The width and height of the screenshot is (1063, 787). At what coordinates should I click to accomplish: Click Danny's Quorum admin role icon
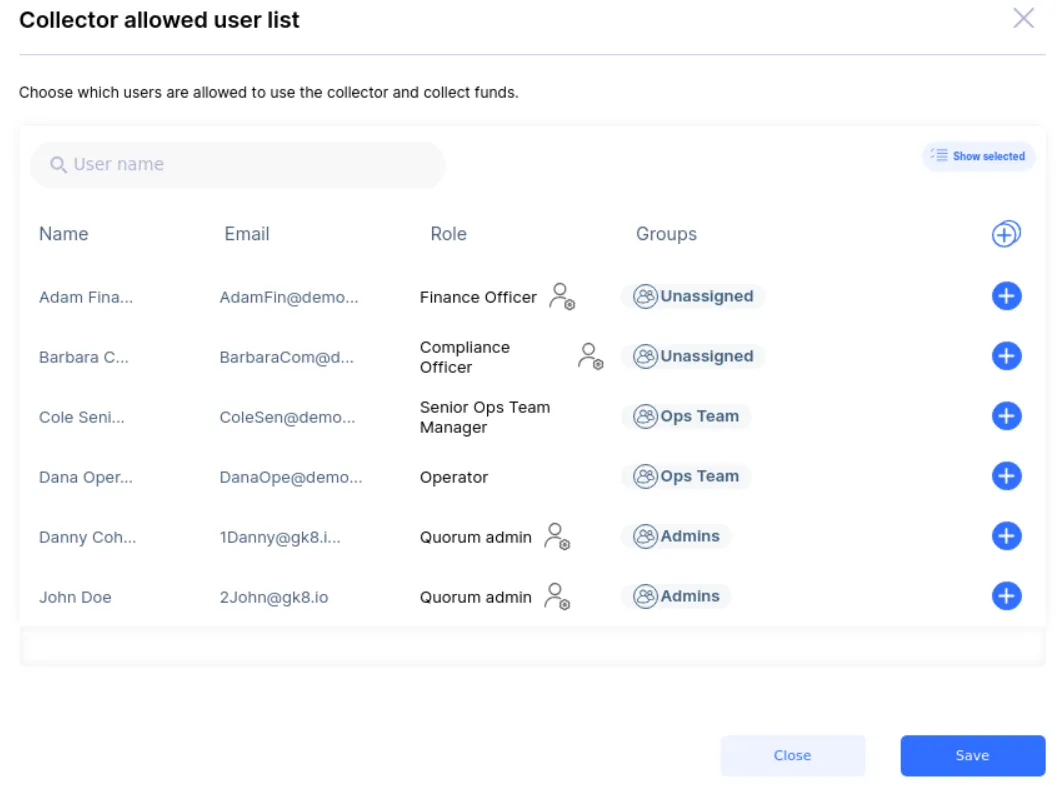(557, 537)
